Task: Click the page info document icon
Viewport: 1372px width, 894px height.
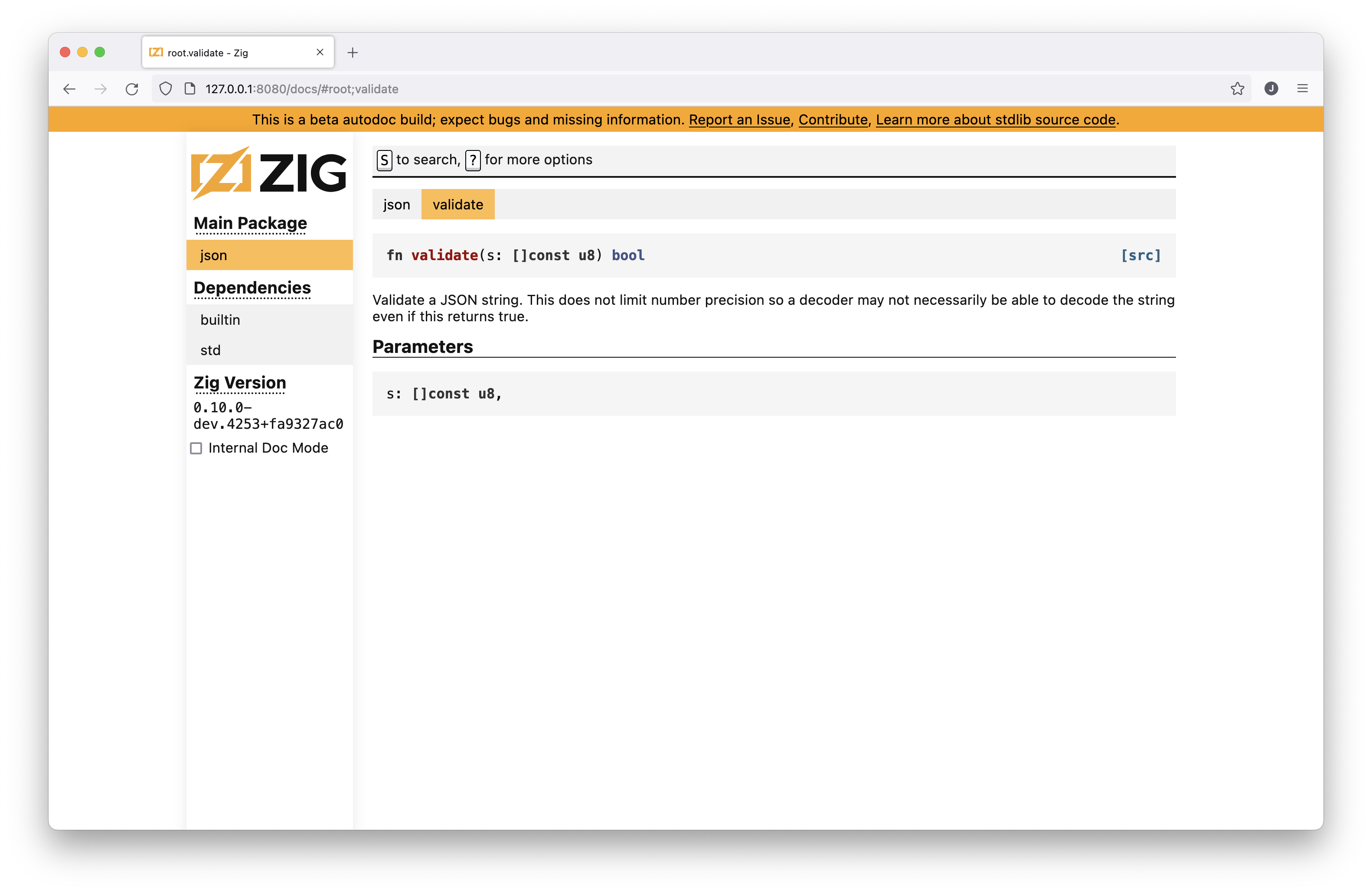Action: (x=189, y=89)
